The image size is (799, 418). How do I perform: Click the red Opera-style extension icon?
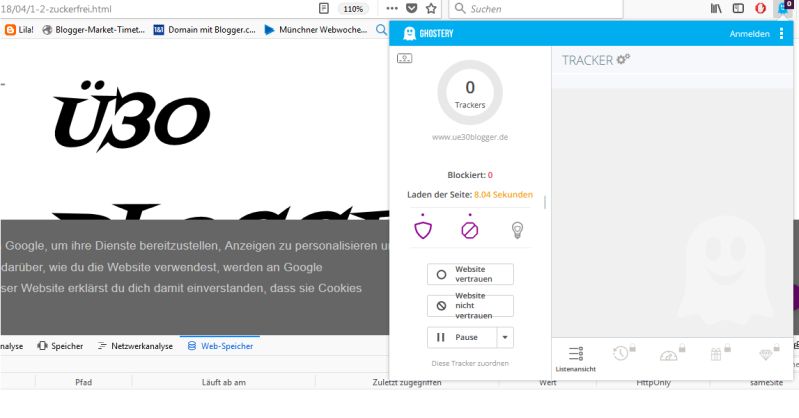click(760, 8)
